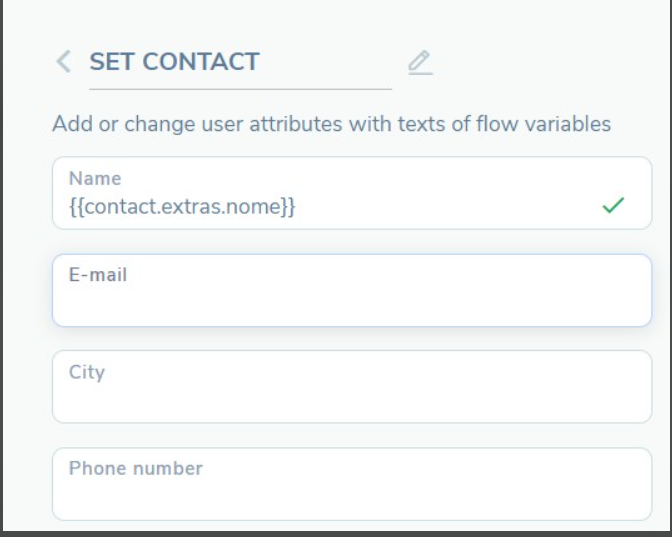This screenshot has width=672, height=537.
Task: Click the E-mail field label
Action: tap(98, 274)
